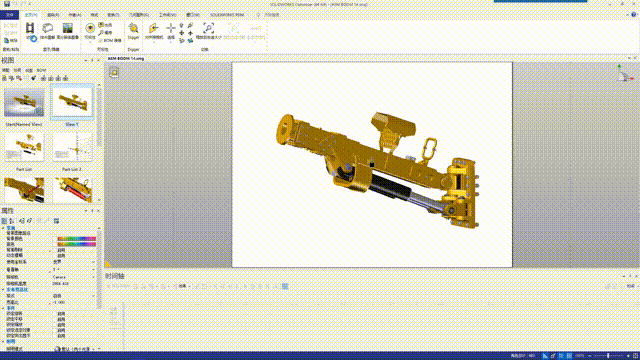Click the film-strip video icon in ribbon
This screenshot has height=360, width=640.
pos(30,28)
